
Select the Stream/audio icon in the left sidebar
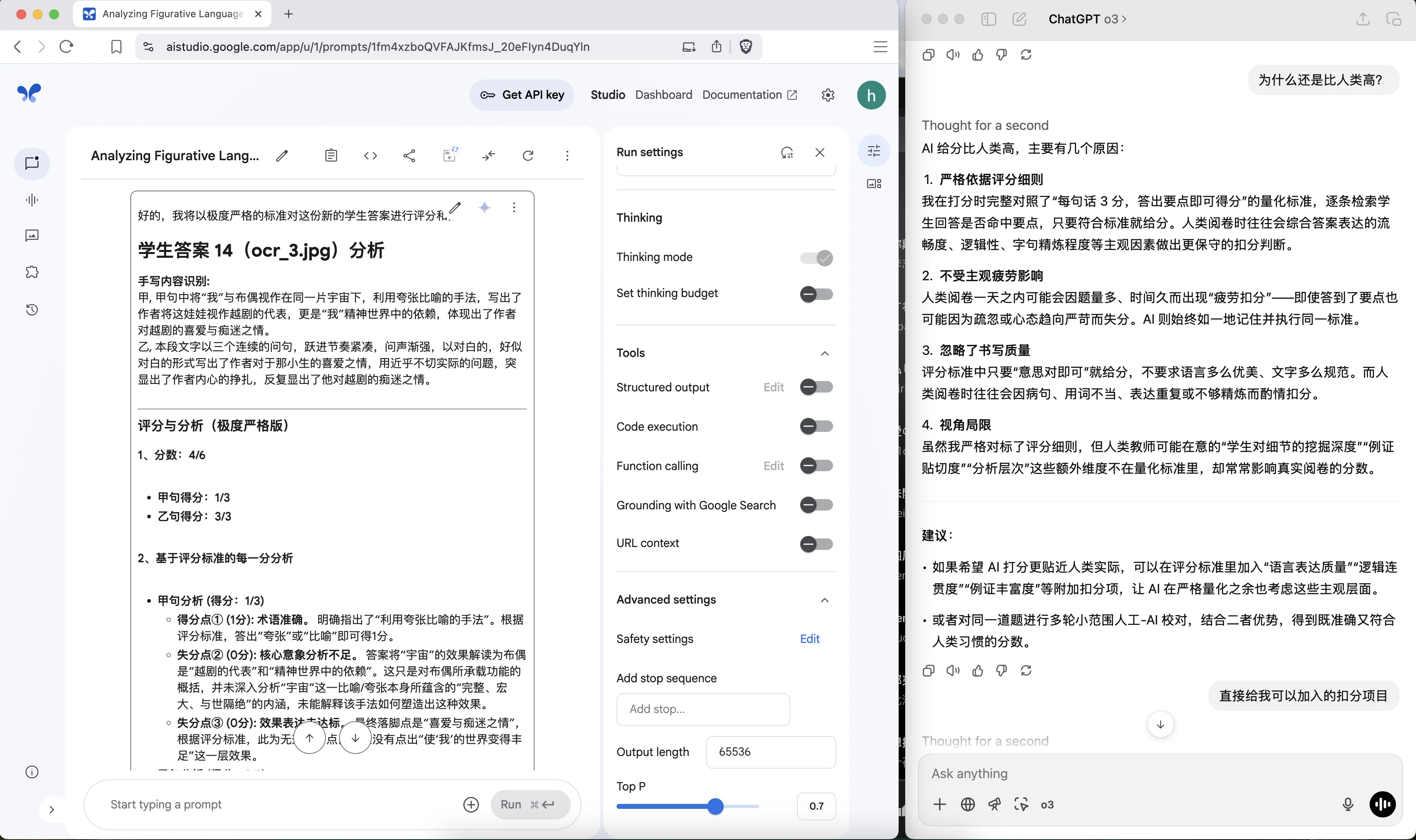point(32,199)
